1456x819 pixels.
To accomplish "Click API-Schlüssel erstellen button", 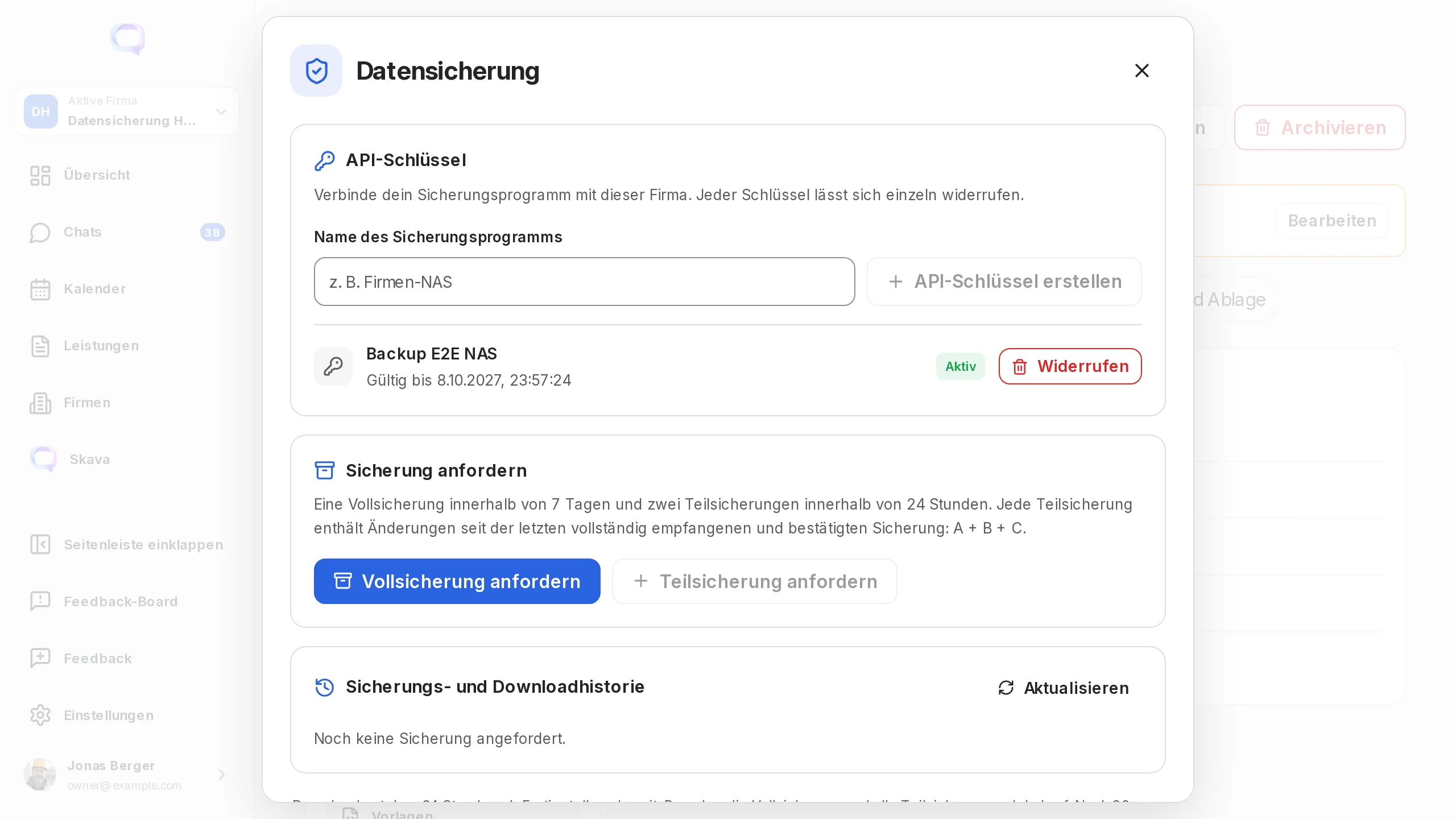I will tap(1004, 282).
